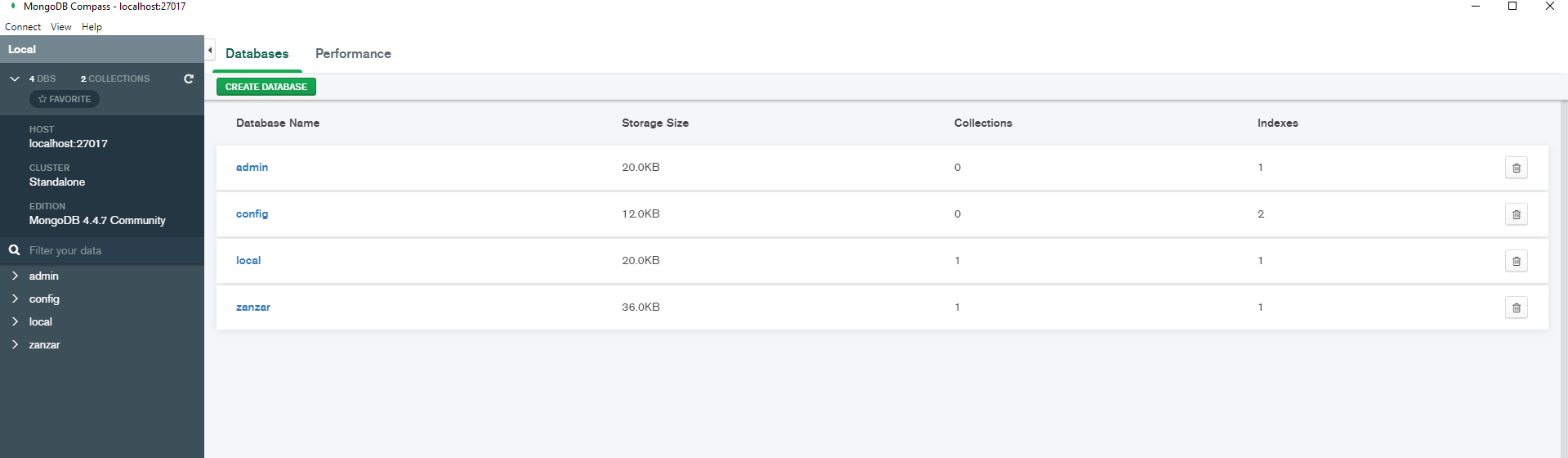
Task: Click the localhost:27017 host value
Action: (69, 143)
